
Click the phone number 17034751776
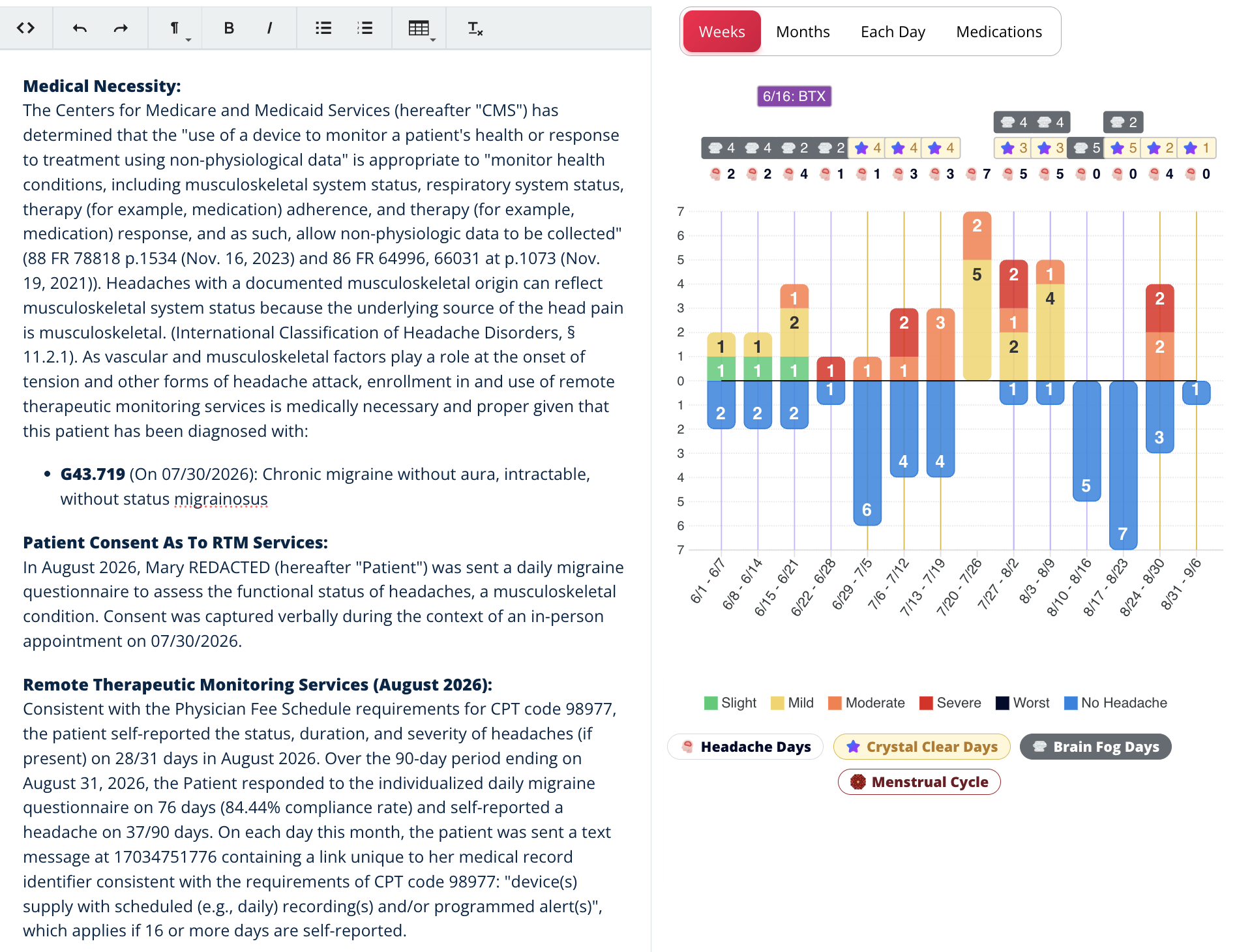pos(166,857)
